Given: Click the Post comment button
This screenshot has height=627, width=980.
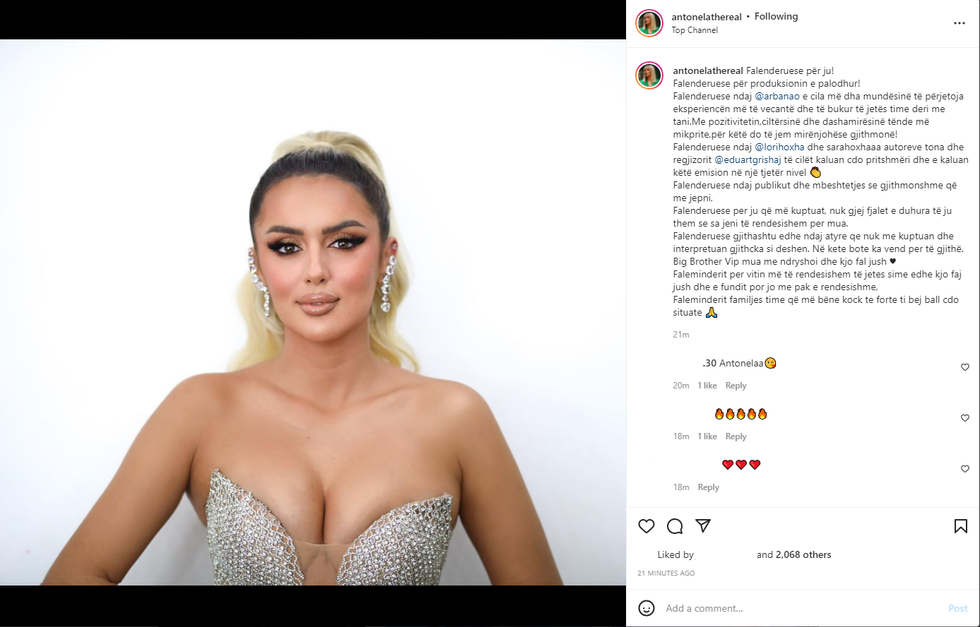Looking at the screenshot, I should tap(958, 608).
